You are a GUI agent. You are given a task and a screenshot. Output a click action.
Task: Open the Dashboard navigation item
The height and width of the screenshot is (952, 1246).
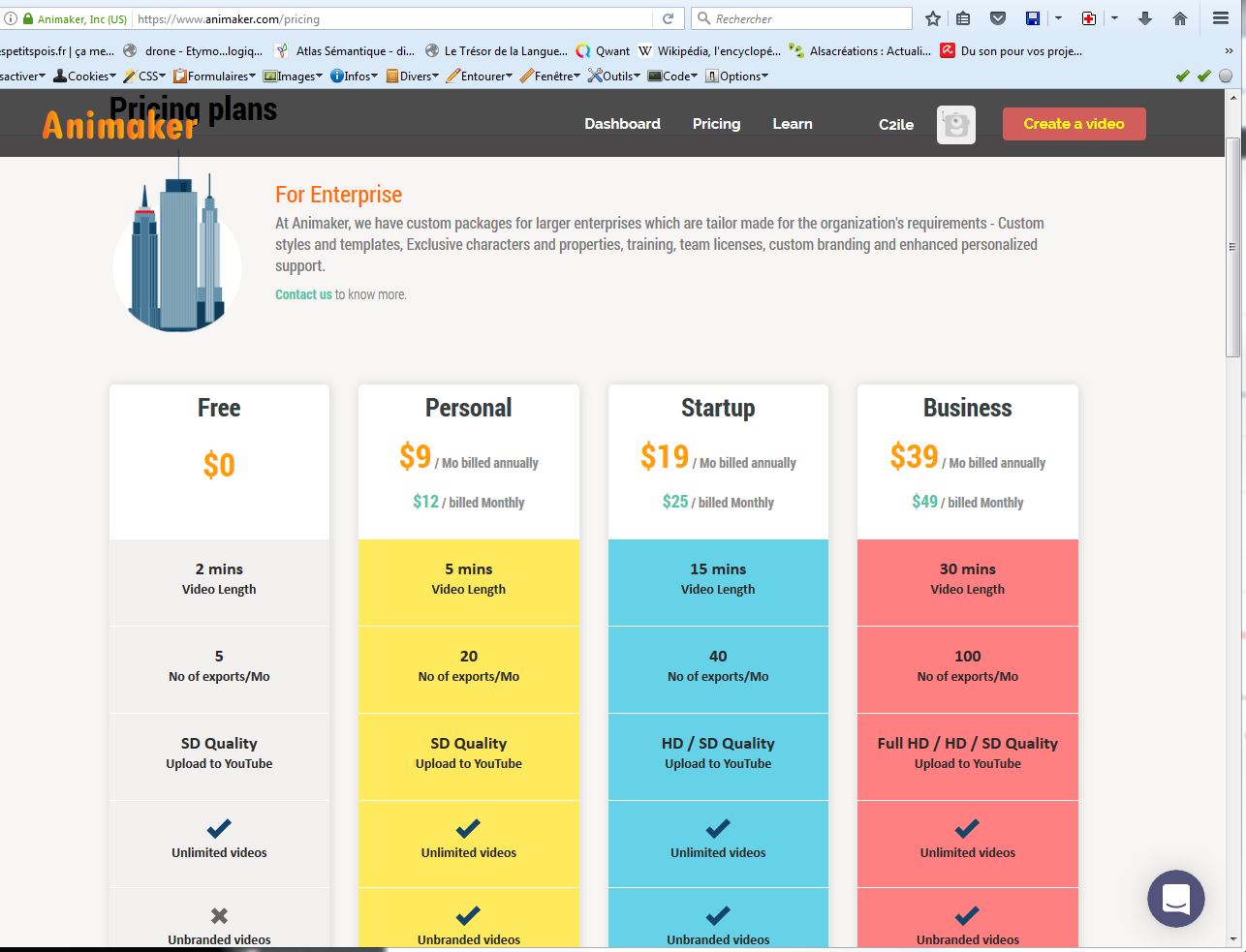tap(622, 124)
